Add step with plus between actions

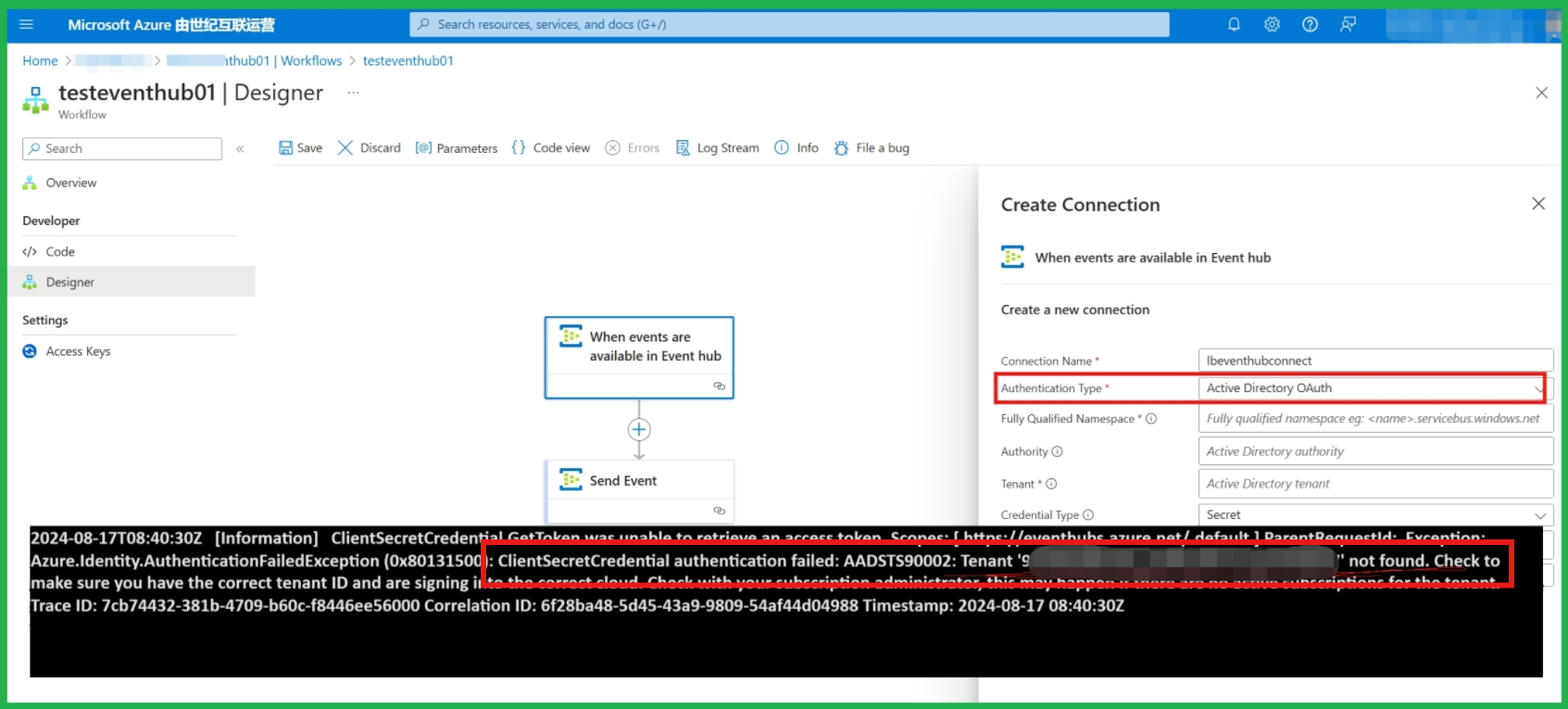639,430
